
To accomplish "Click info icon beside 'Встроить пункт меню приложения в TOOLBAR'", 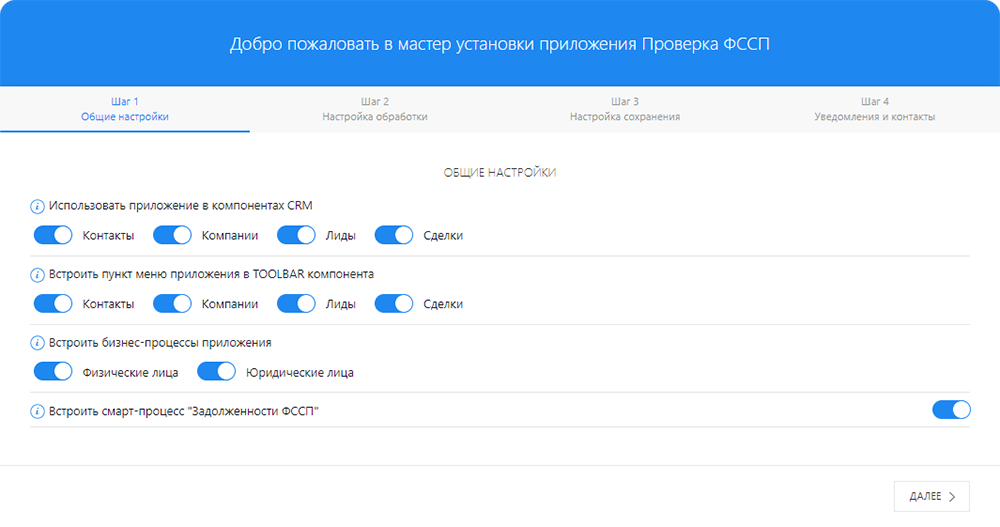I will [38, 273].
